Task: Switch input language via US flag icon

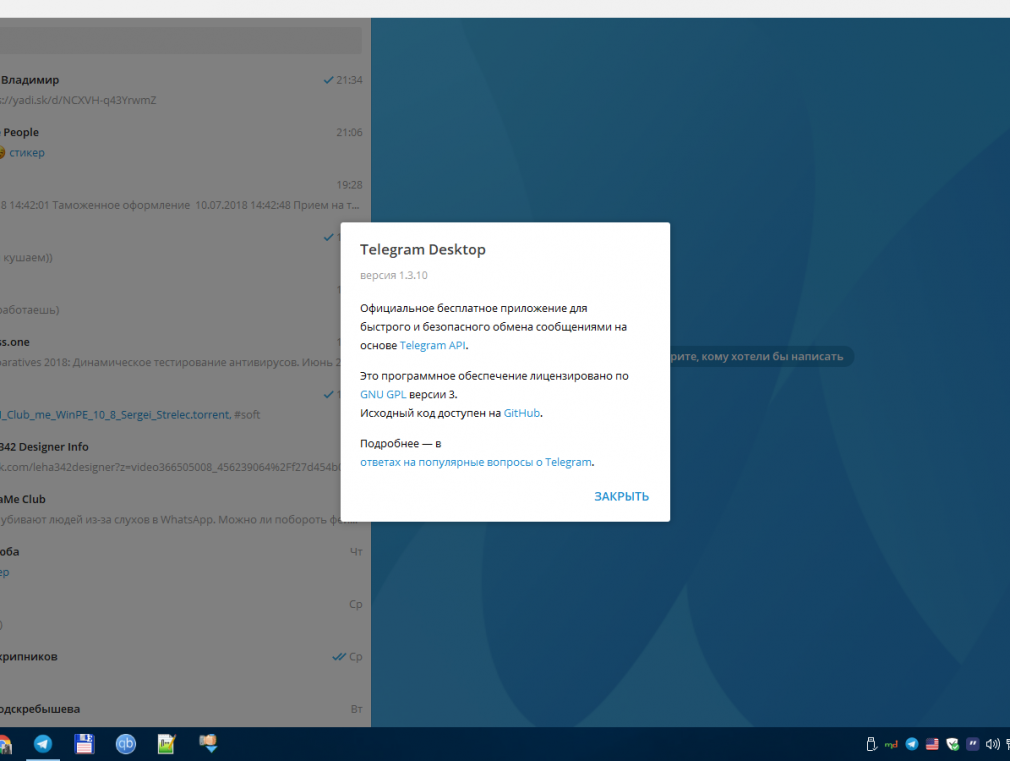Action: tap(932, 744)
